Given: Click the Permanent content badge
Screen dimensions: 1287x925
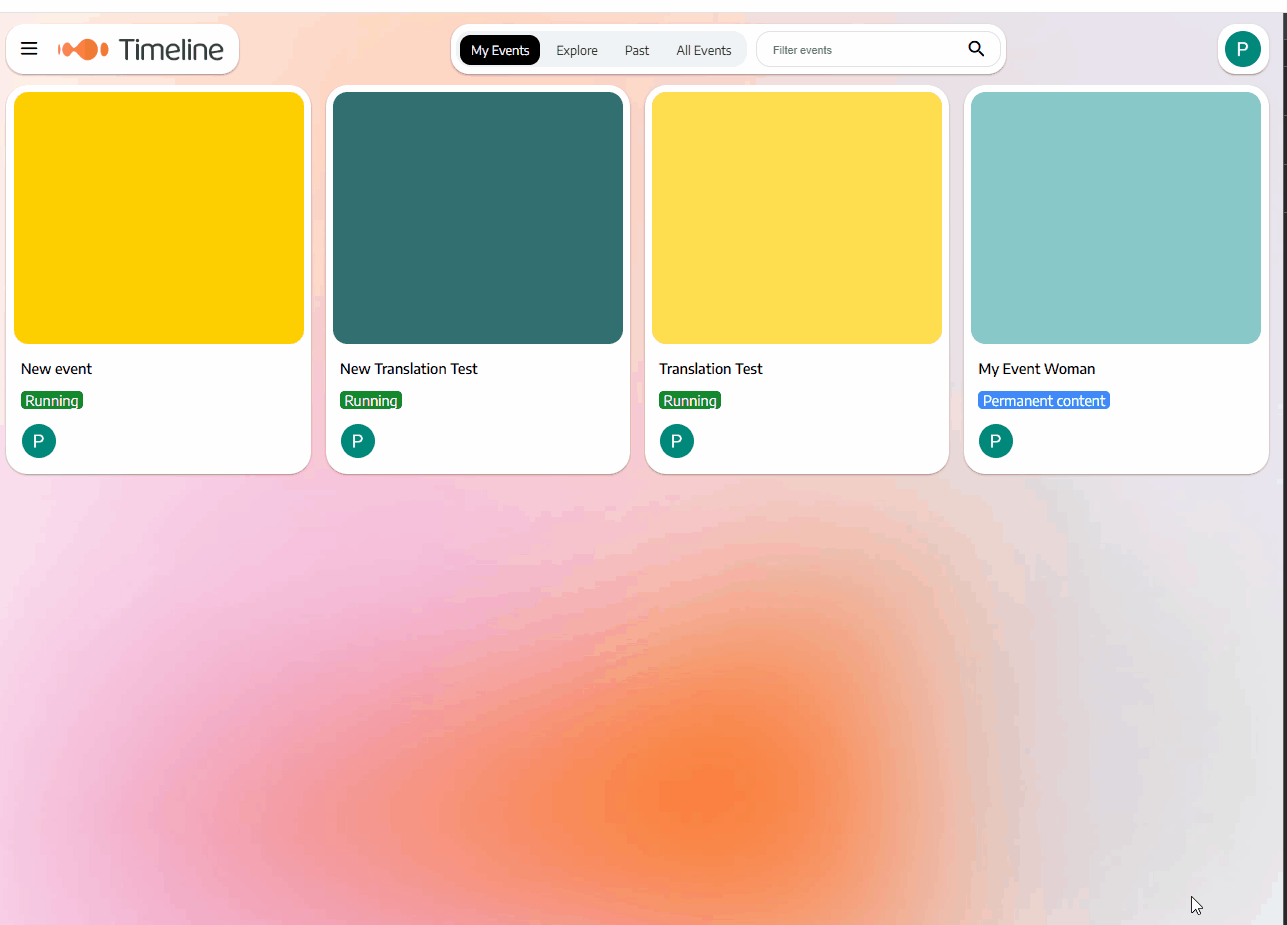Looking at the screenshot, I should pyautogui.click(x=1044, y=401).
